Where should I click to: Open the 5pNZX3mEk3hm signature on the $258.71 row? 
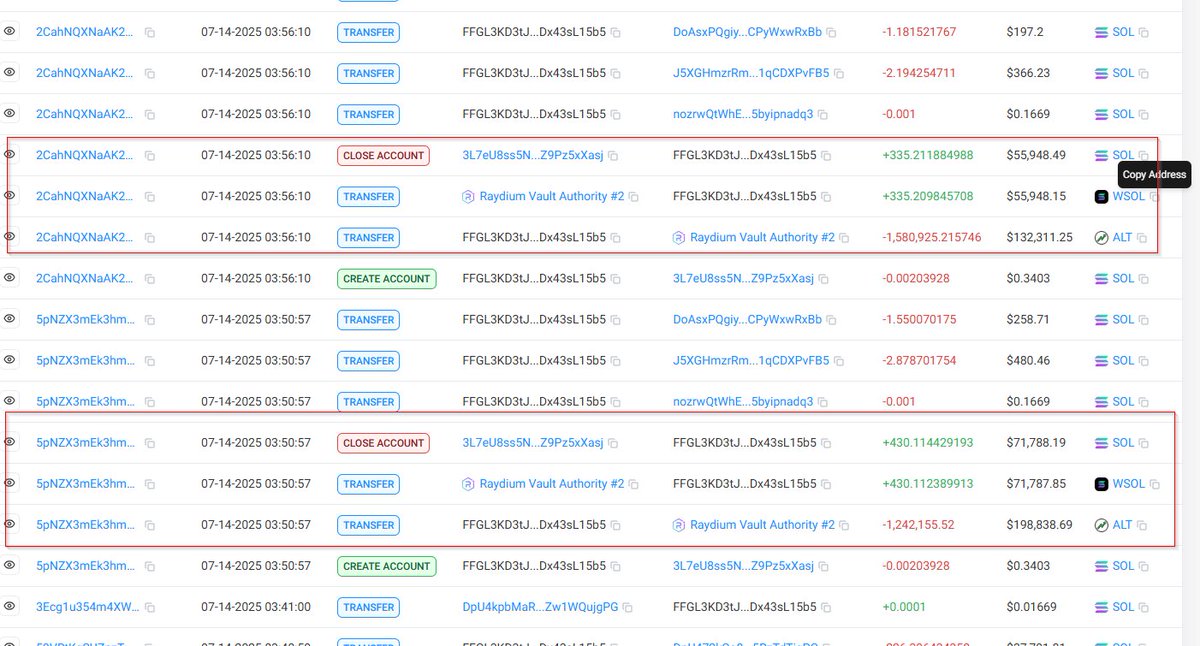pos(84,319)
